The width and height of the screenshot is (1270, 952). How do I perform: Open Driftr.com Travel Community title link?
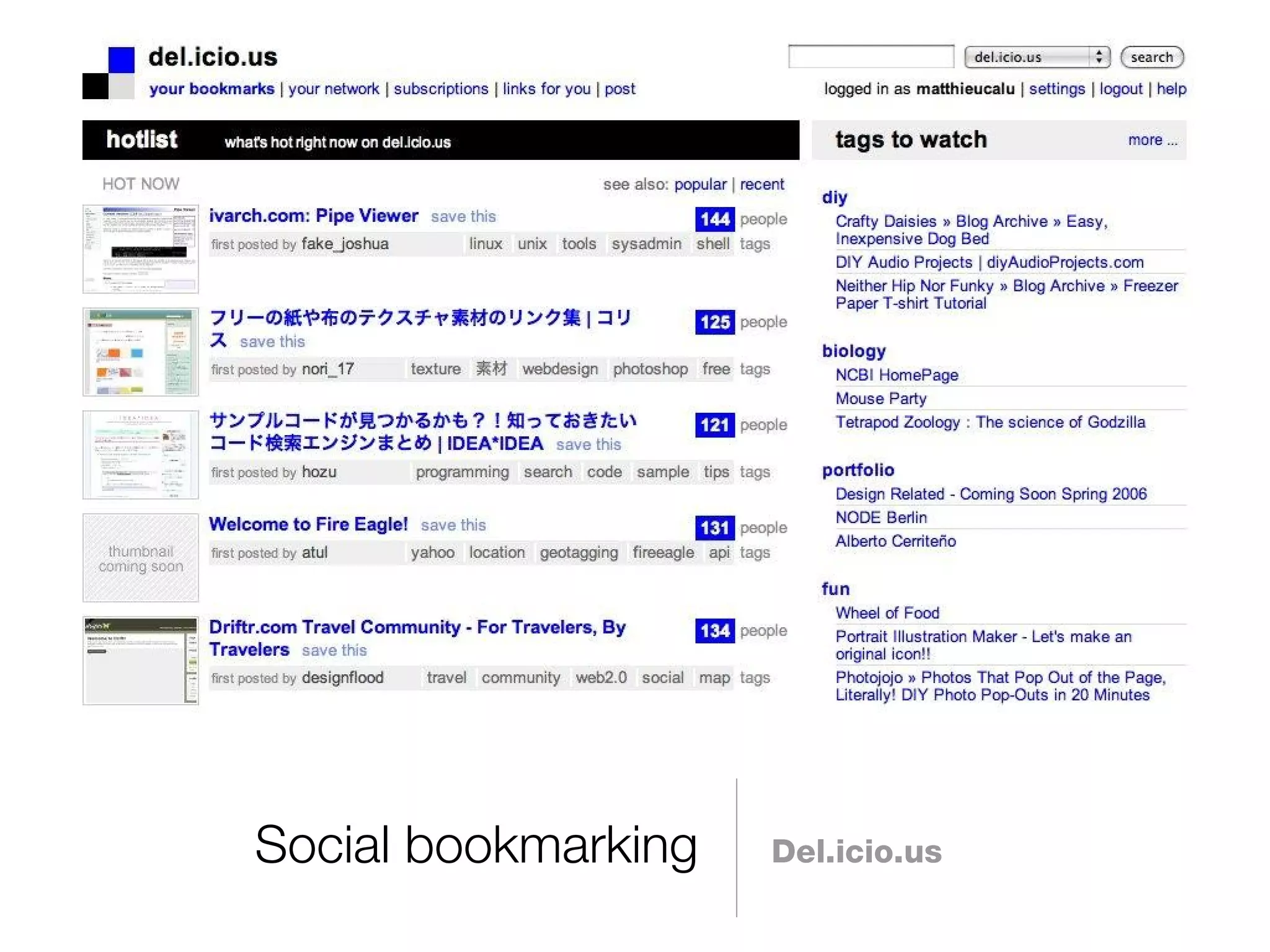click(x=417, y=638)
